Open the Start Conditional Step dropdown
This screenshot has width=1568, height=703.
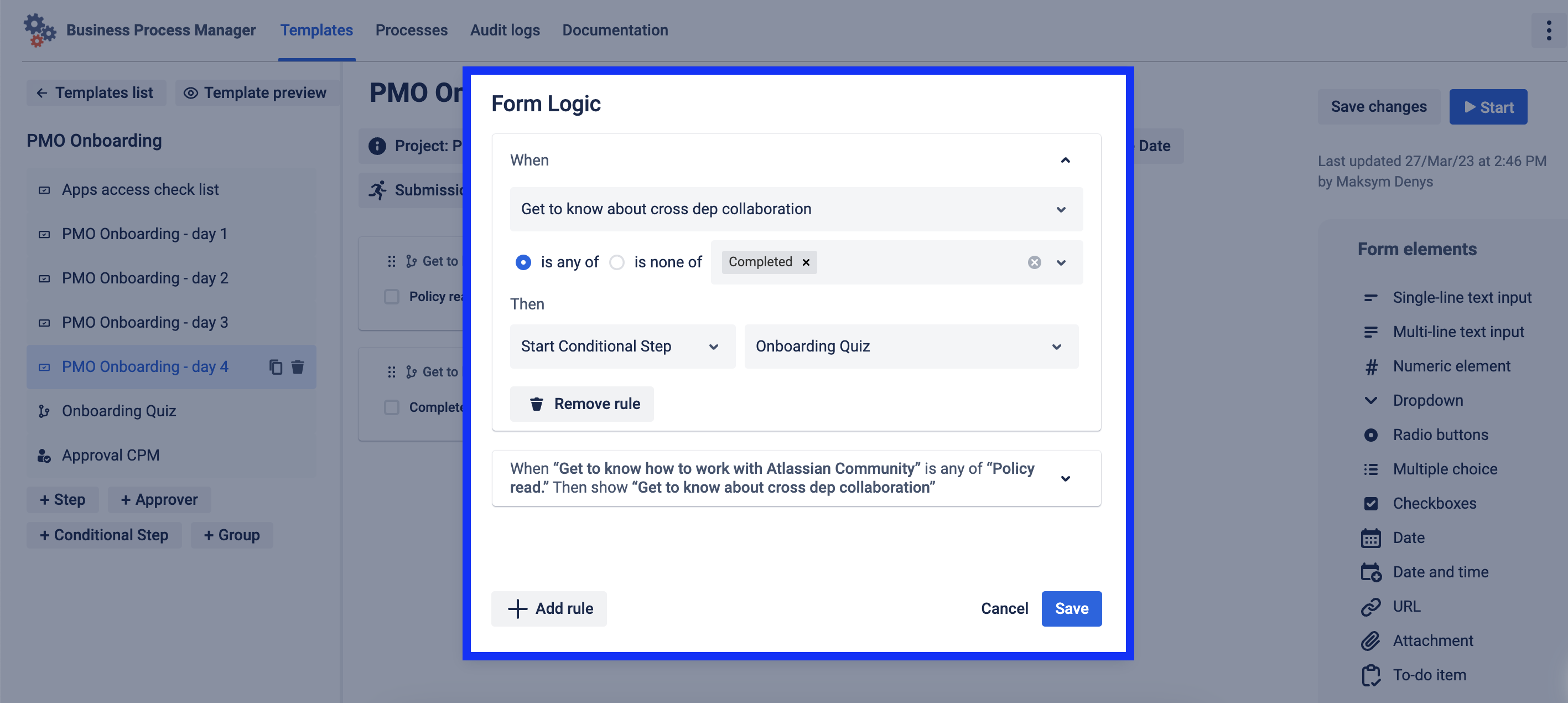click(621, 346)
